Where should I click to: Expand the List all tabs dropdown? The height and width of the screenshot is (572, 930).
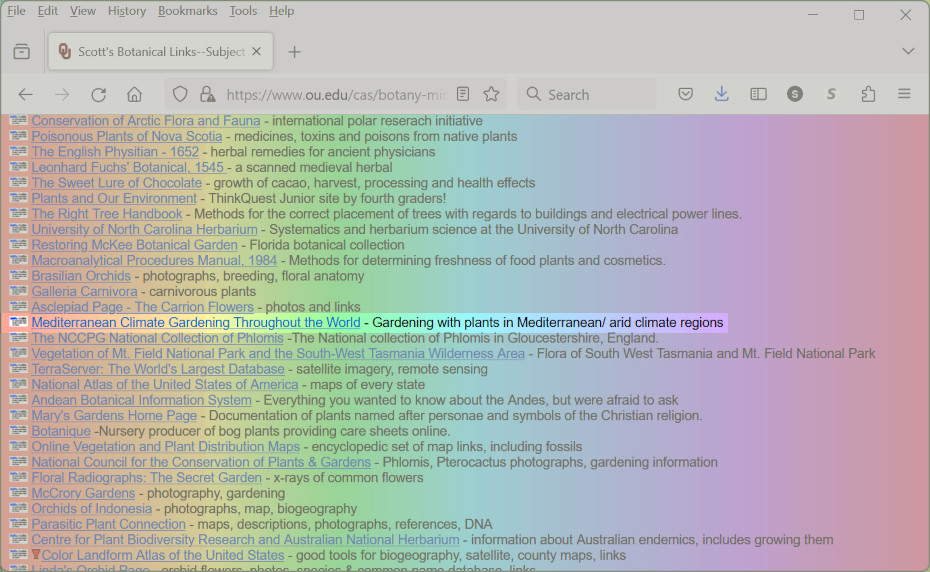907,51
